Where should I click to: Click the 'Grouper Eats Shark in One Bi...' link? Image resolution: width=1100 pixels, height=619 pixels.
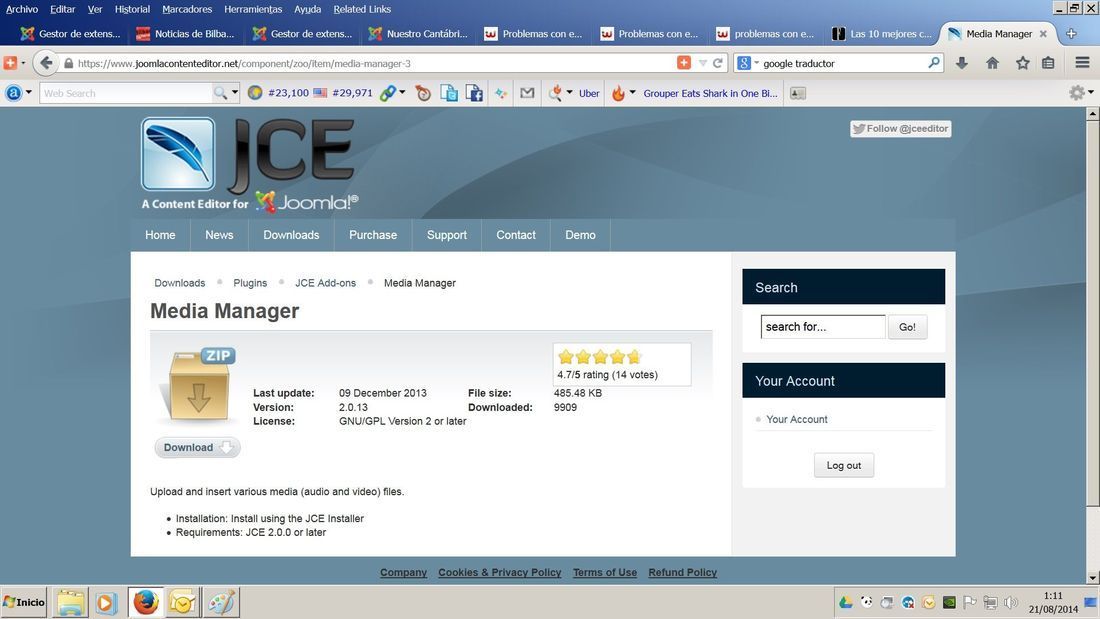(710, 93)
